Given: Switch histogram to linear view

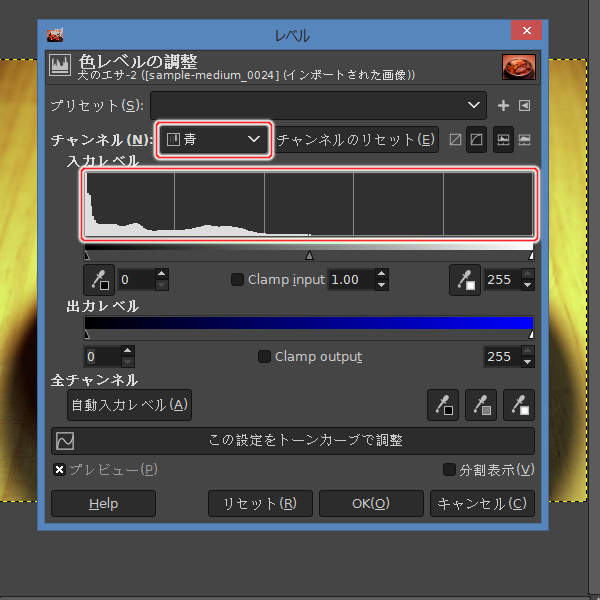Looking at the screenshot, I should pyautogui.click(x=503, y=139).
